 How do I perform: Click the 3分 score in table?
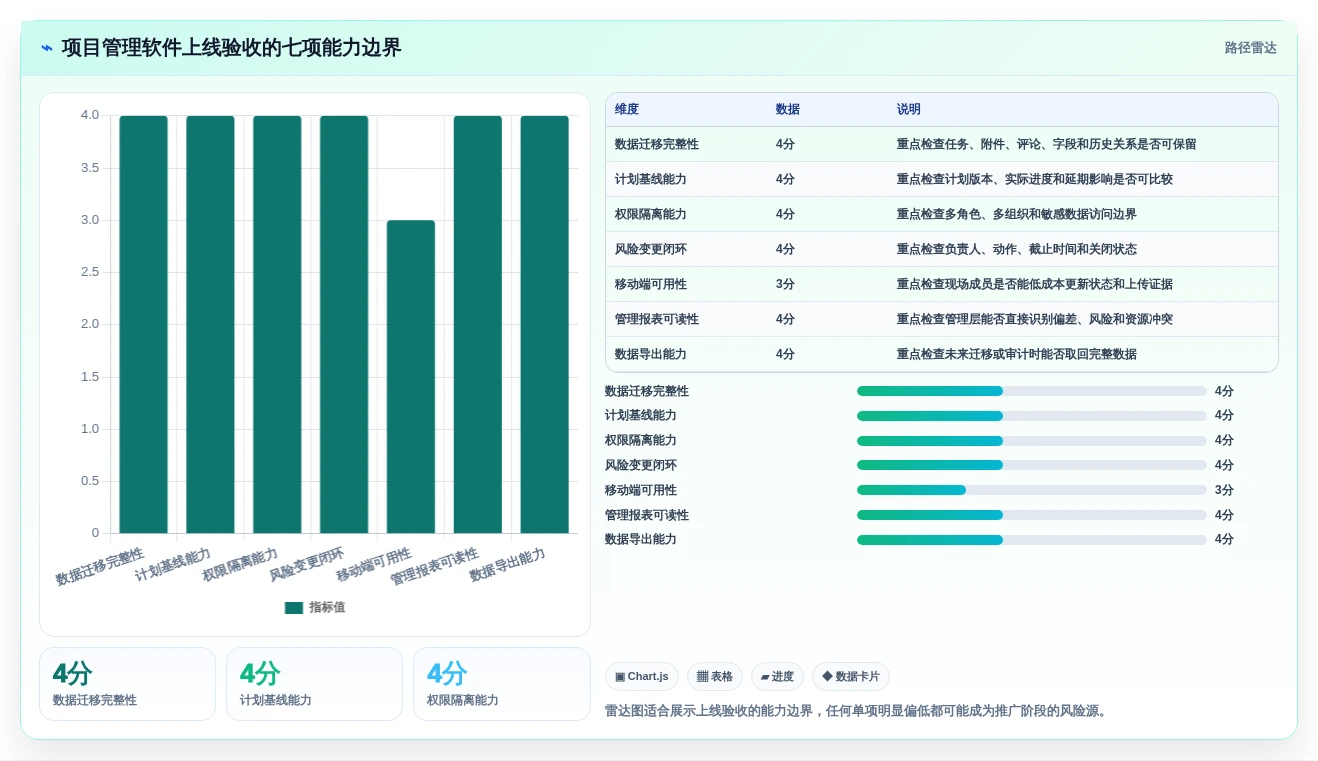point(785,284)
